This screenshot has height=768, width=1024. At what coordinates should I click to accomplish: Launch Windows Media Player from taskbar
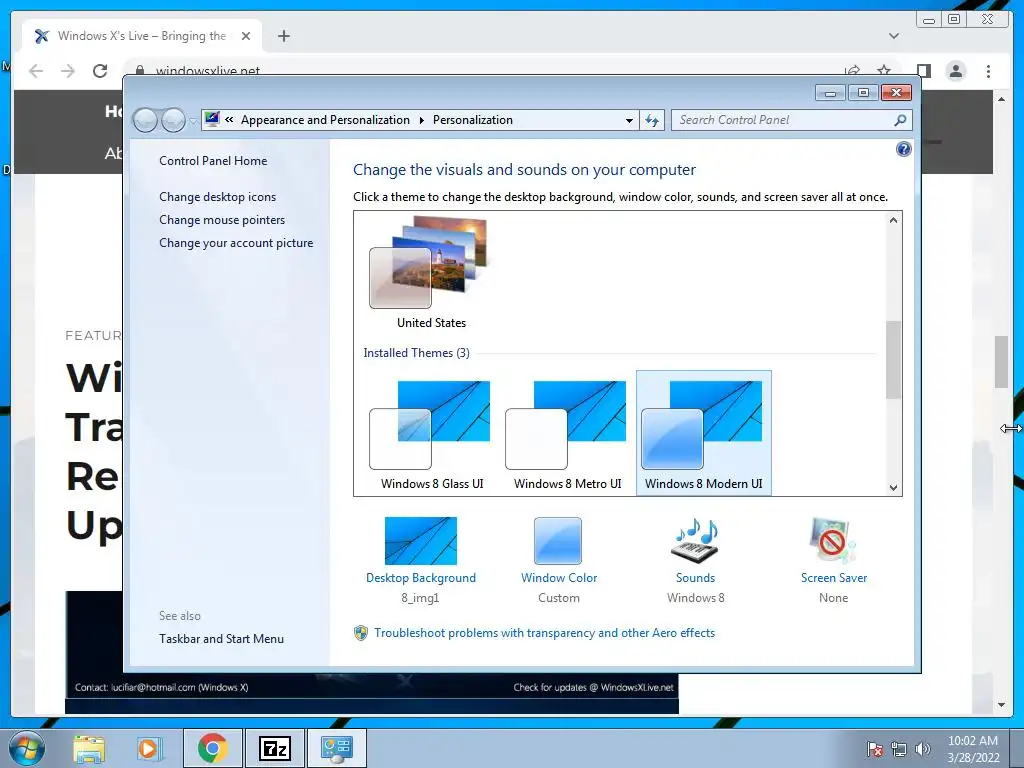tap(148, 749)
